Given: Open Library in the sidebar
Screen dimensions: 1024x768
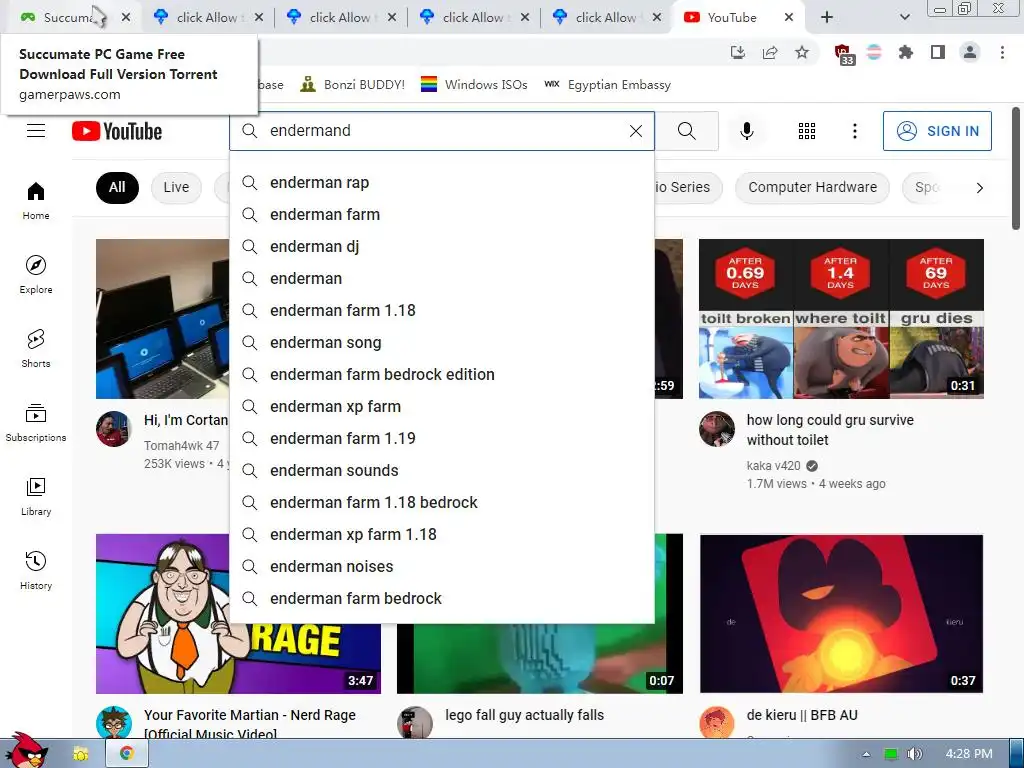Looking at the screenshot, I should pos(36,496).
